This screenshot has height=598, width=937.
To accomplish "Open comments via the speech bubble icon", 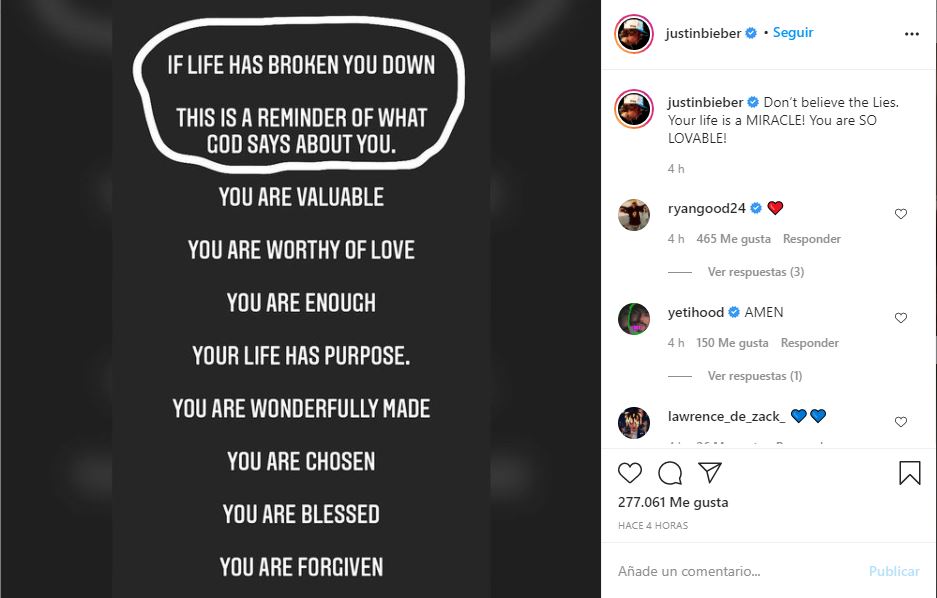I will (x=670, y=473).
